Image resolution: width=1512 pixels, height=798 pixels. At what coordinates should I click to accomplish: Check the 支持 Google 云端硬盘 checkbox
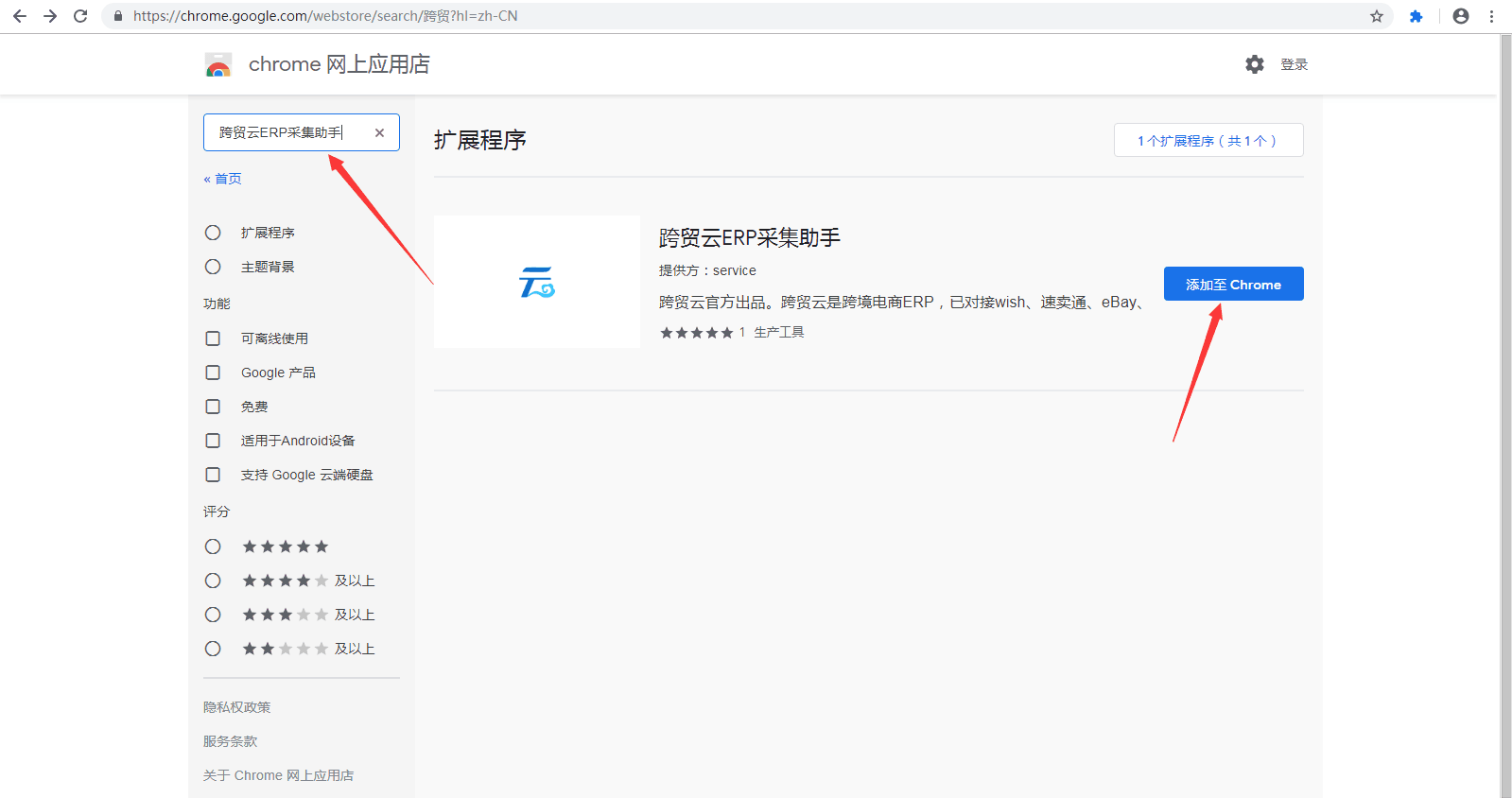pyautogui.click(x=213, y=475)
